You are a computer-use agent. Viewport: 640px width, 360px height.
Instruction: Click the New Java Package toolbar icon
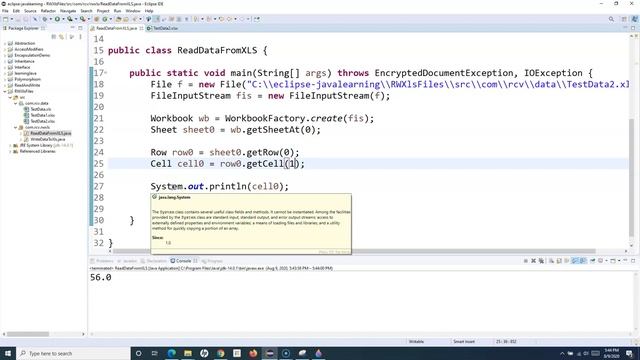point(96,19)
